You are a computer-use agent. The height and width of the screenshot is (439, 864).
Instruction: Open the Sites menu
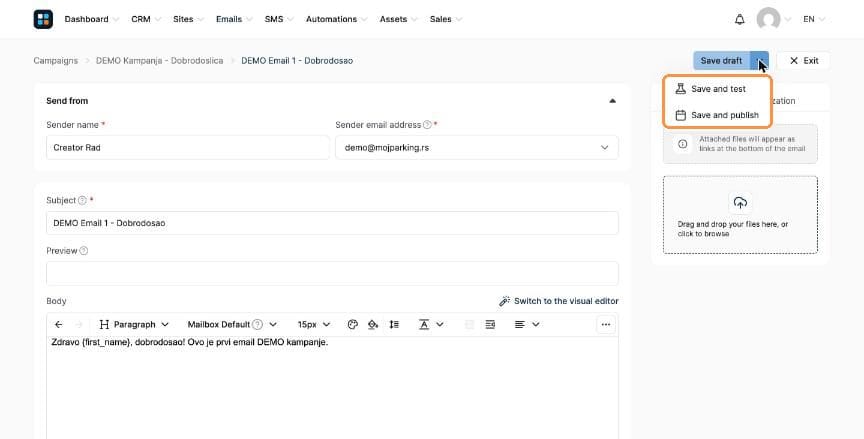[188, 19]
